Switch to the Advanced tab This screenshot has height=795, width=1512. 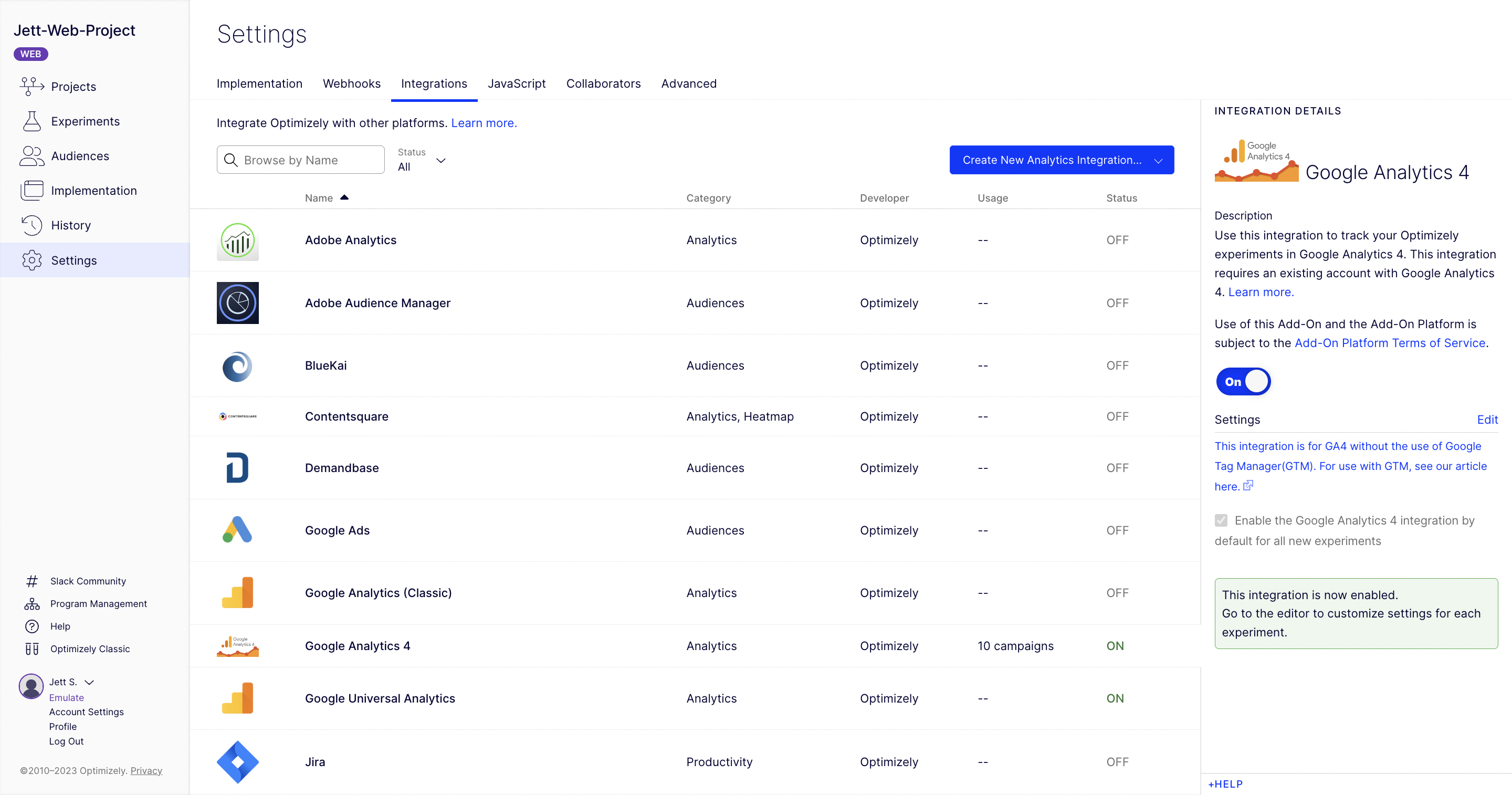point(688,83)
